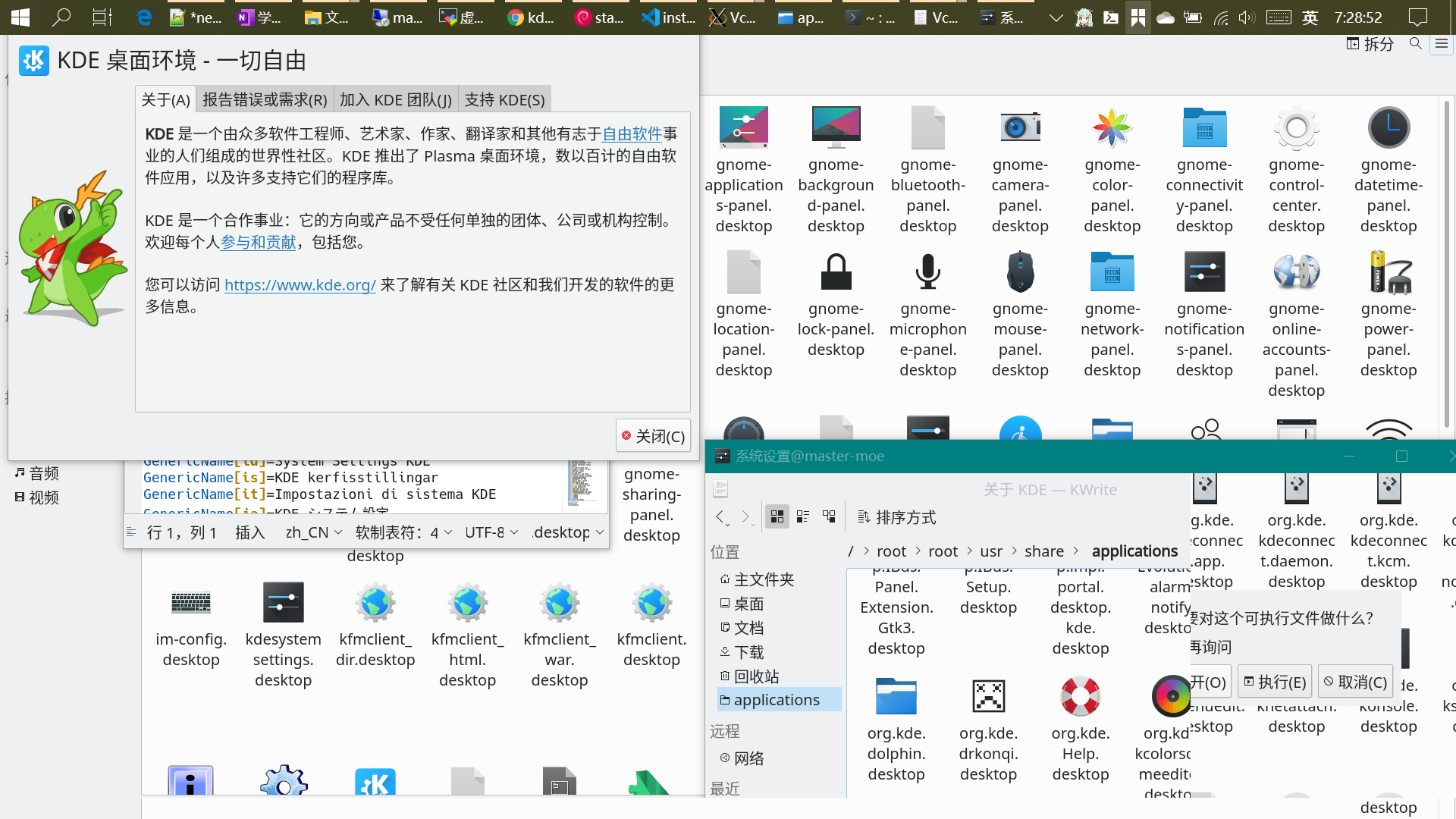Select gnome-color-panel.desktop icon
The image size is (1456, 819).
1112,127
